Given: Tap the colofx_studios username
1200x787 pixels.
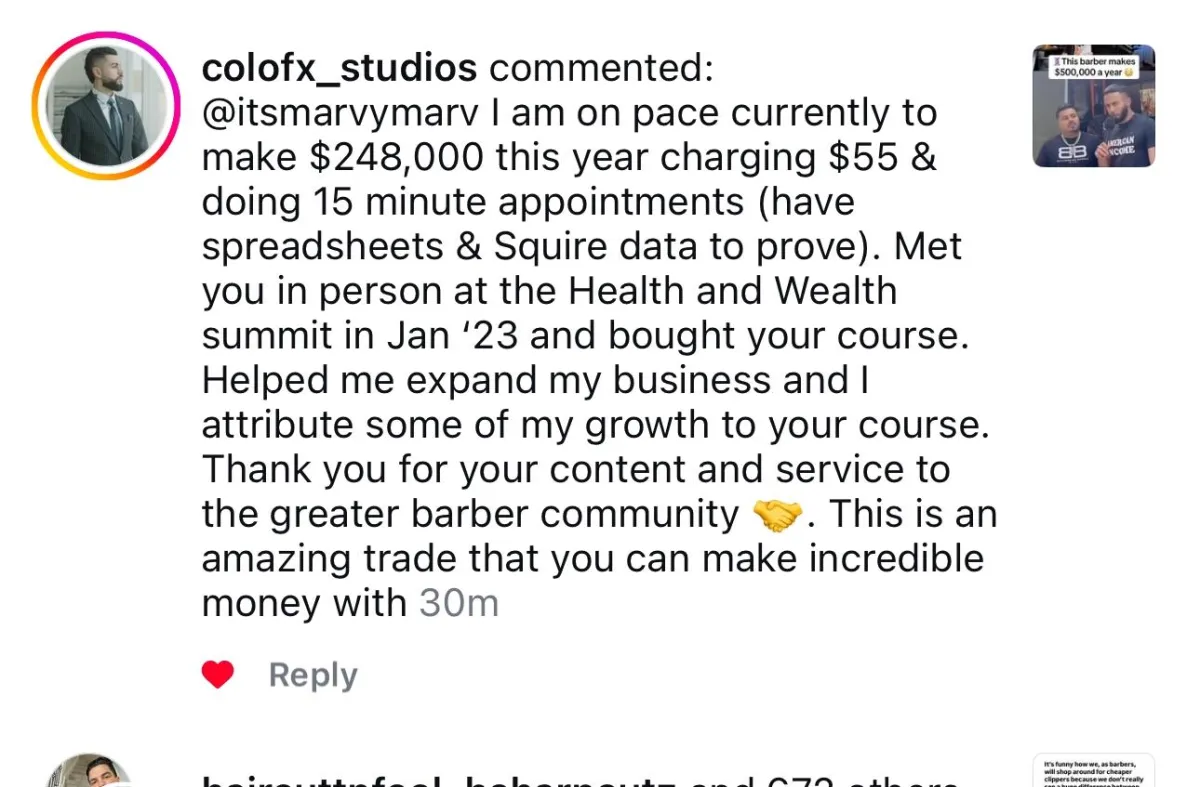Looking at the screenshot, I should click(339, 68).
